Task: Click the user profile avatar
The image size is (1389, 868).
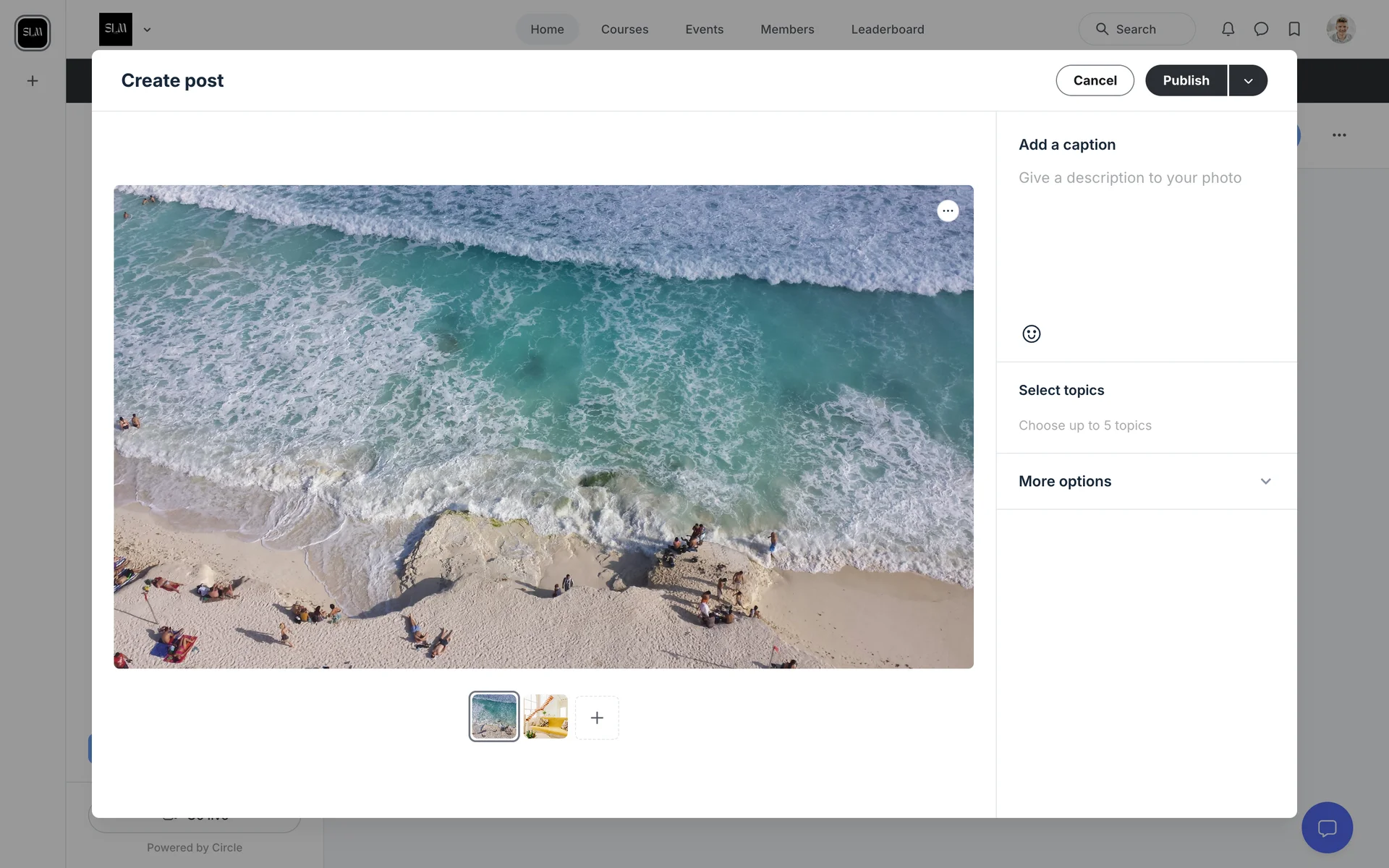Action: click(x=1340, y=30)
